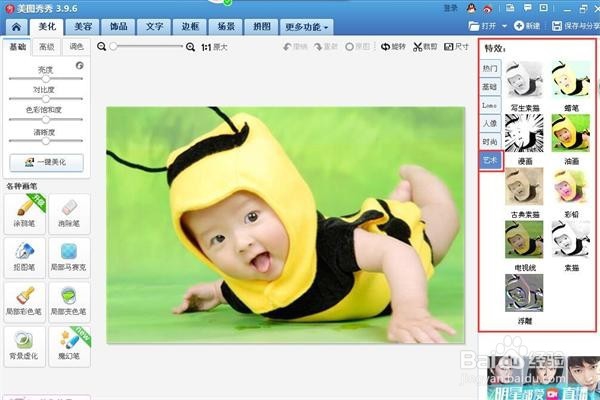Click the 一键美化 one-click beautify button
The height and width of the screenshot is (400, 600).
46,162
